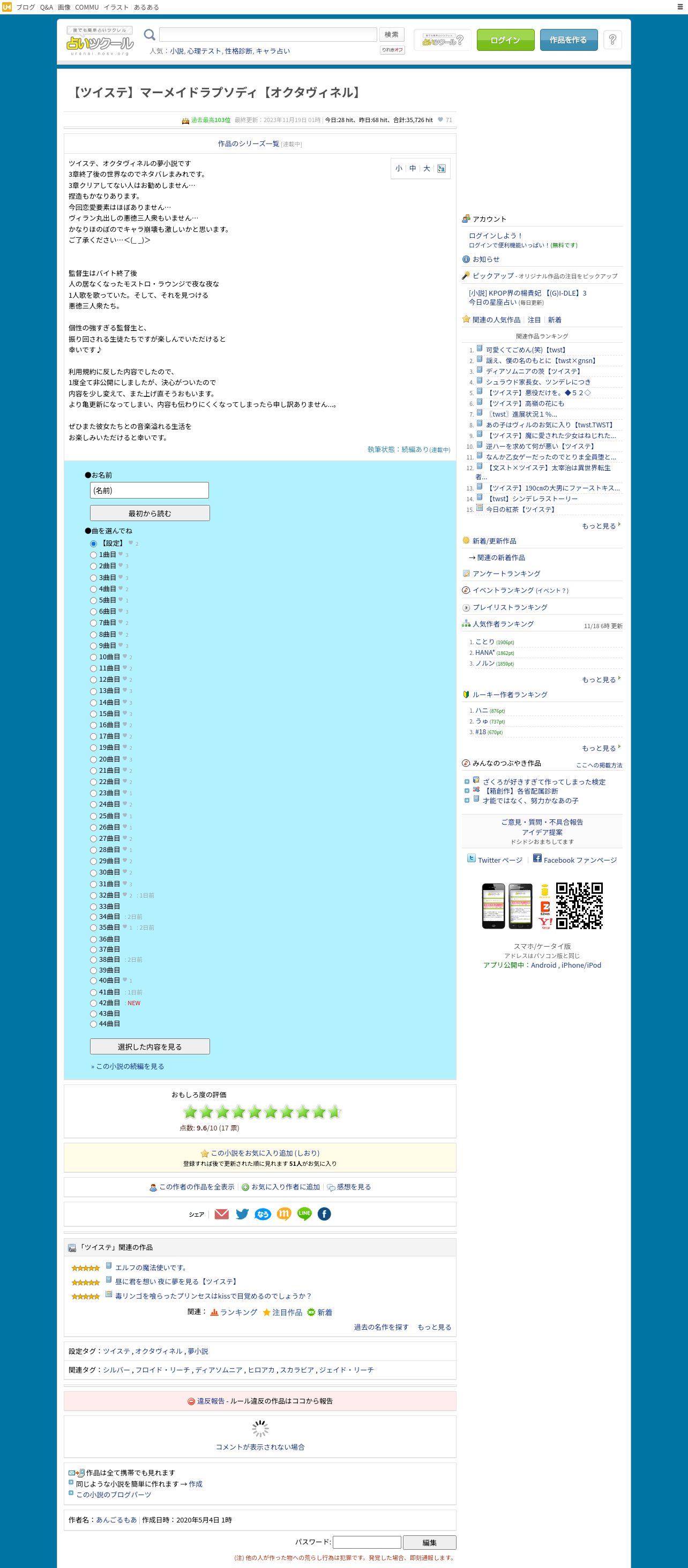The width and height of the screenshot is (688, 1568).
Task: Click the Facebook fan page icon
Action: click(x=537, y=858)
